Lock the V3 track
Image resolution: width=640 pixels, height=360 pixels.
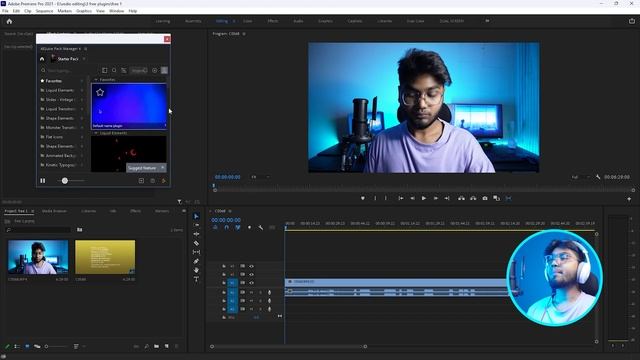(x=224, y=267)
